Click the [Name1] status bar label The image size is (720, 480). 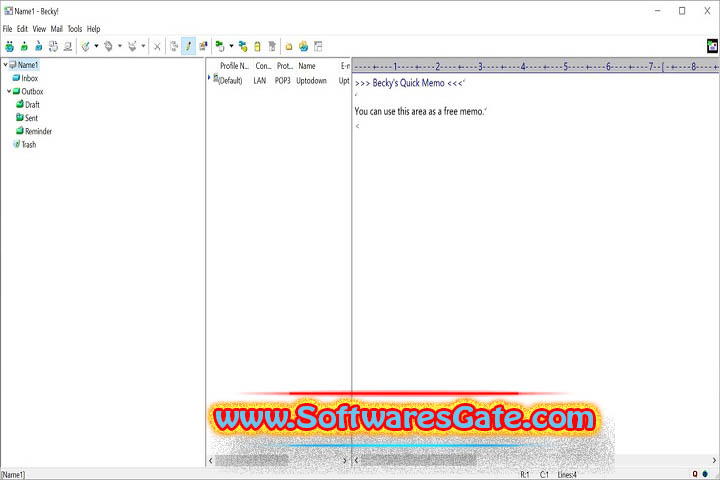pyautogui.click(x=13, y=474)
